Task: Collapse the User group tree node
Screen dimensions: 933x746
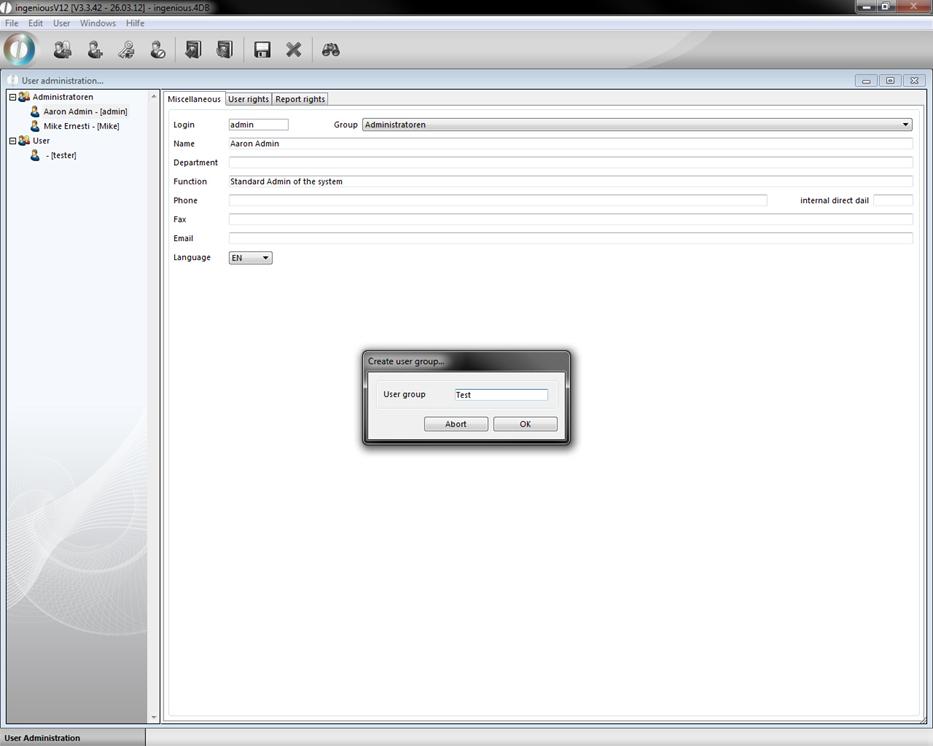Action: [12, 141]
